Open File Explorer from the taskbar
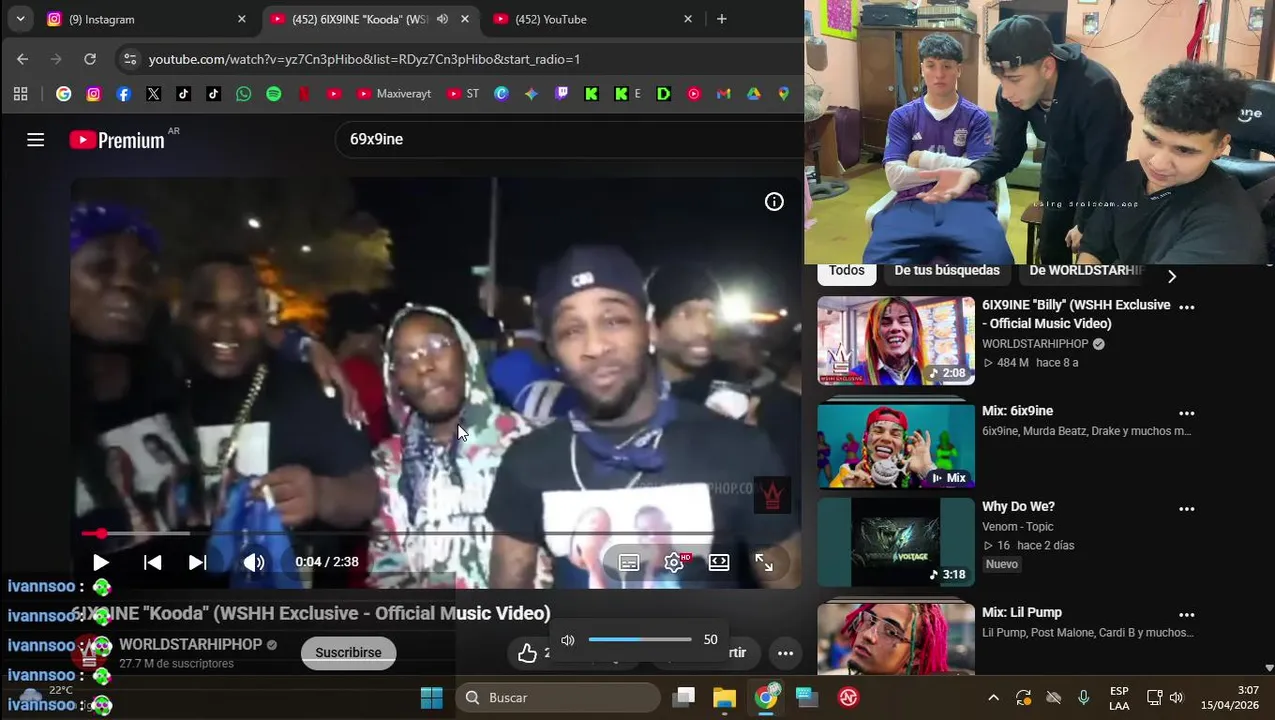 (724, 698)
